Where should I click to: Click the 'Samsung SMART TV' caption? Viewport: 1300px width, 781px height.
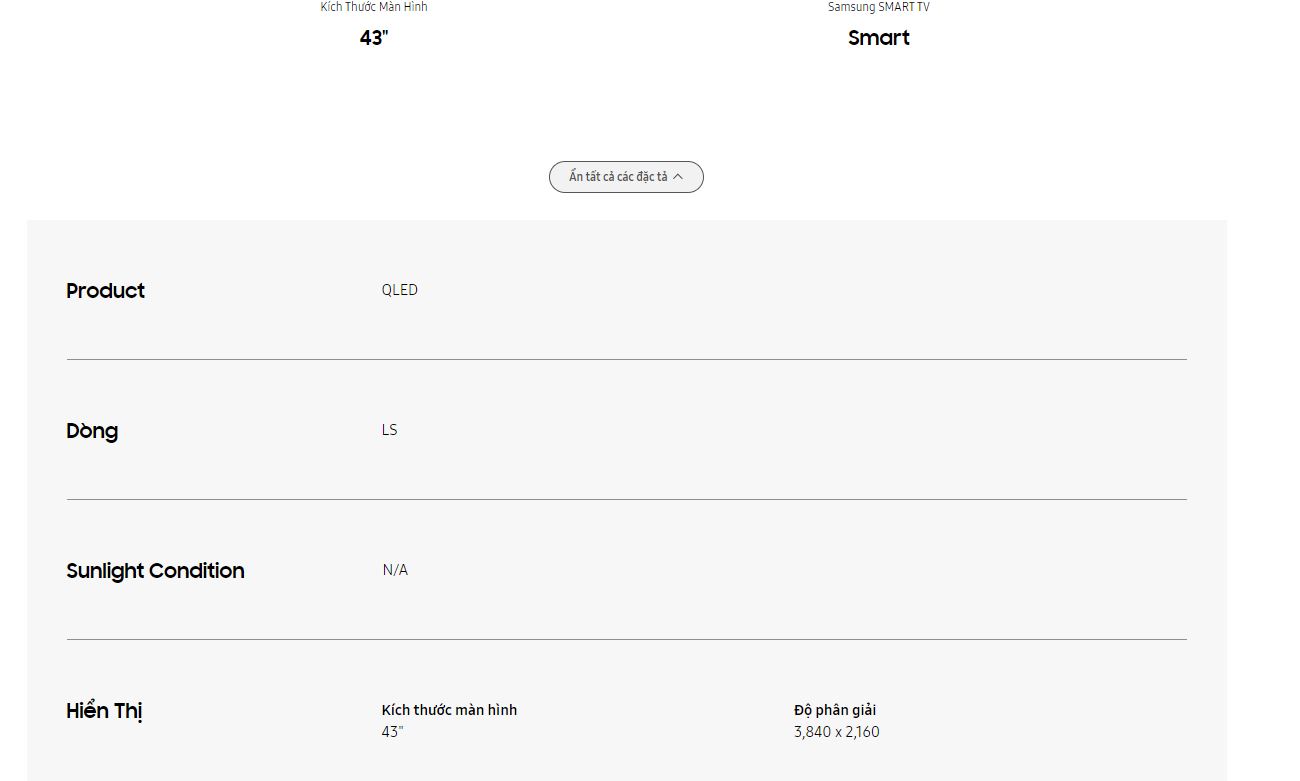pyautogui.click(x=879, y=7)
